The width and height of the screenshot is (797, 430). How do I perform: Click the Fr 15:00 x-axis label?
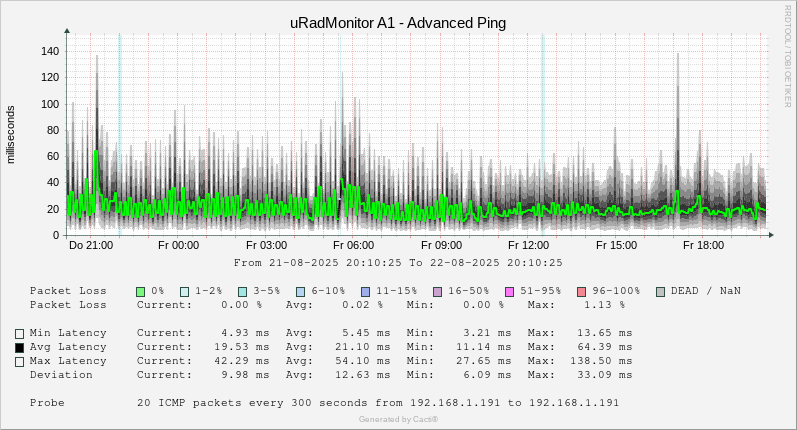(617, 245)
